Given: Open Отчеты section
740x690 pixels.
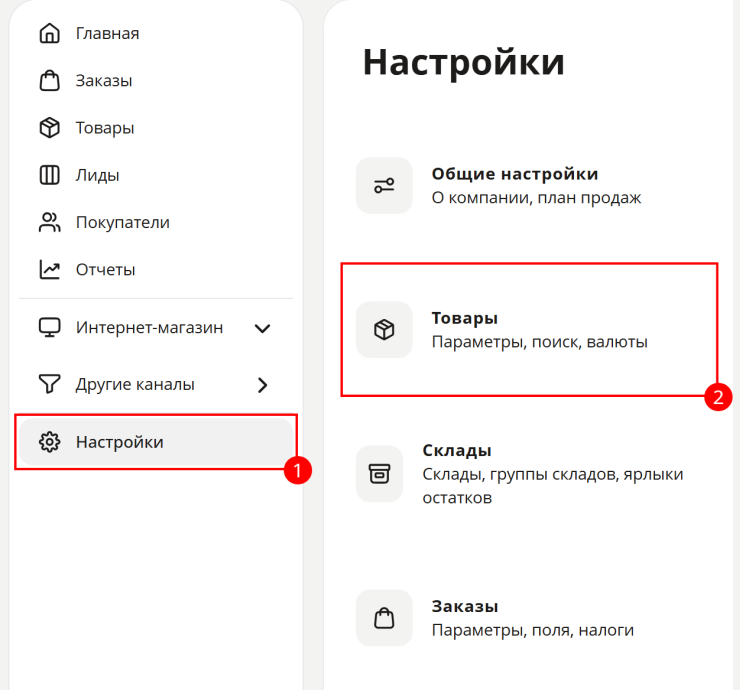Looking at the screenshot, I should (x=106, y=269).
